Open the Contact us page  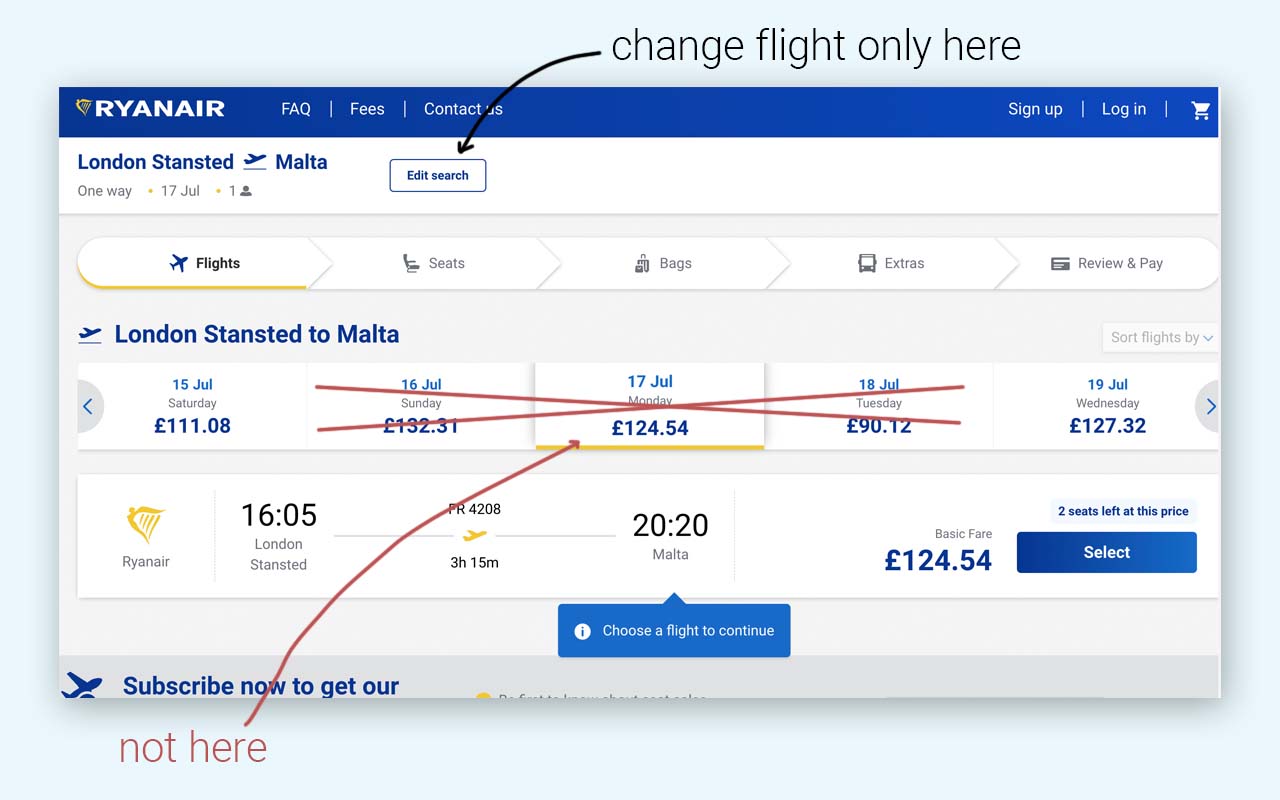click(463, 109)
